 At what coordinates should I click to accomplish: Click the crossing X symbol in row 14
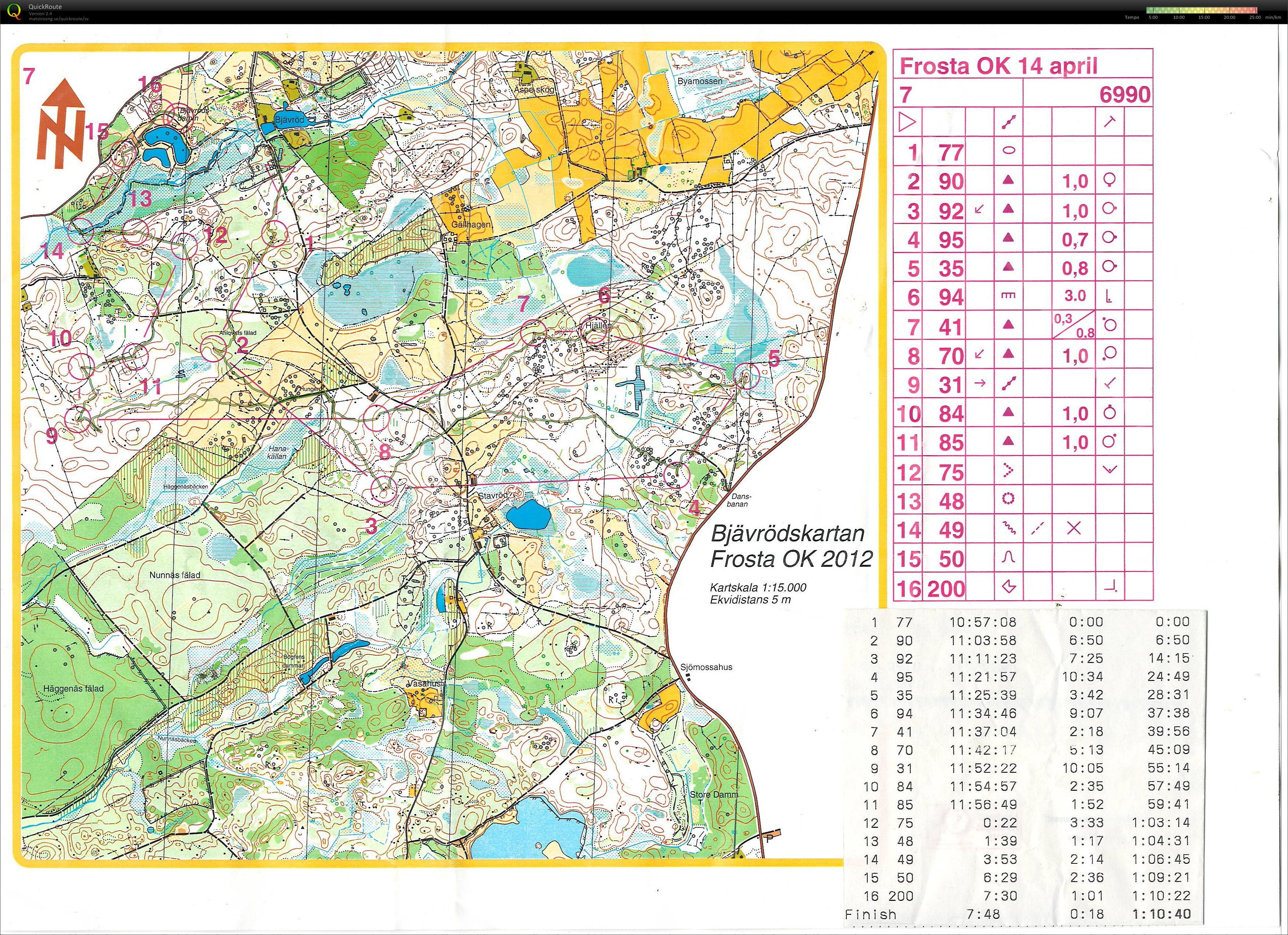(1073, 528)
